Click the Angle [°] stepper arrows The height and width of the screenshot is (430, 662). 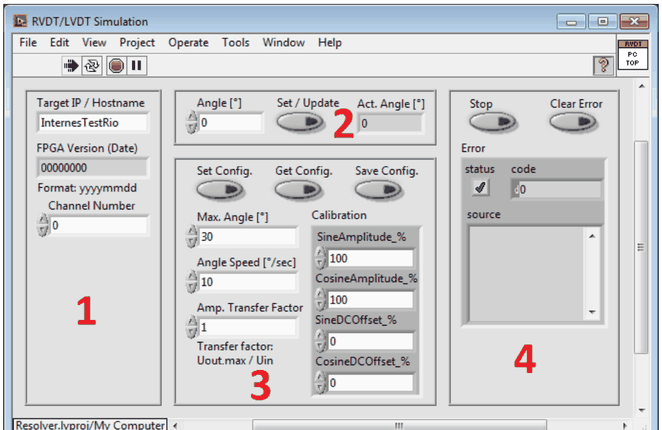pyautogui.click(x=192, y=122)
